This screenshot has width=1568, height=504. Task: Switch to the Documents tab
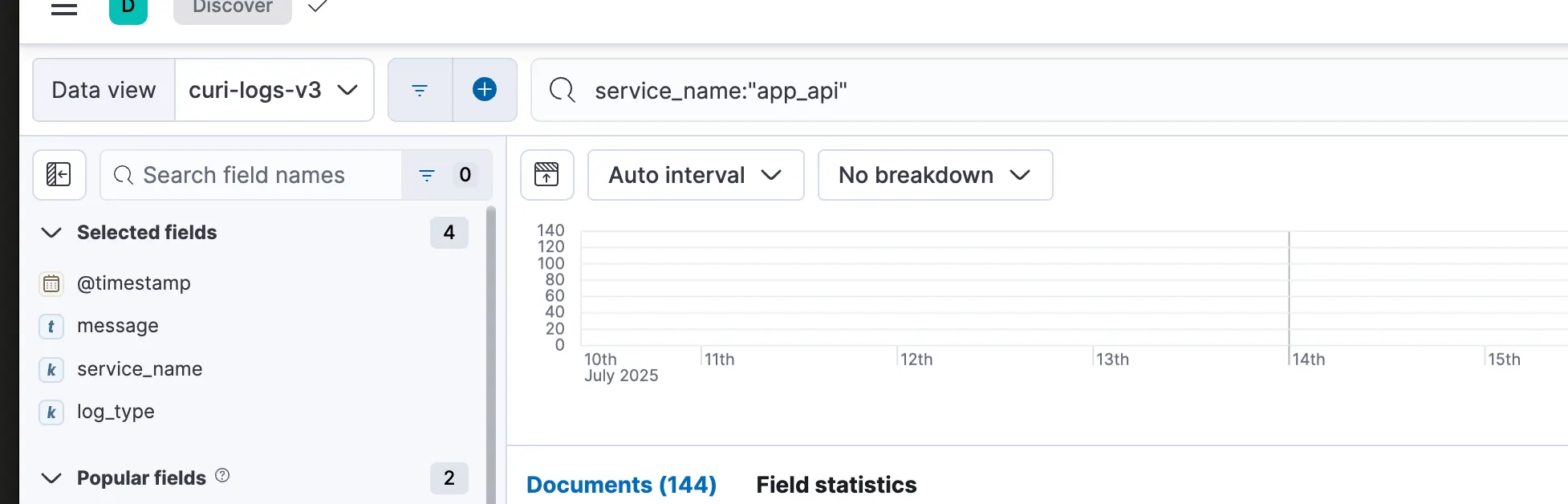point(621,485)
